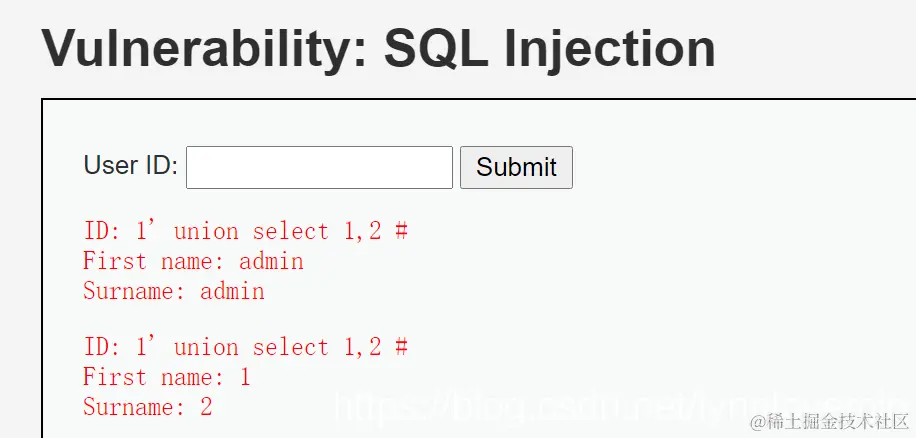
Task: Click the "First name: admin" result line
Action: pos(193,262)
